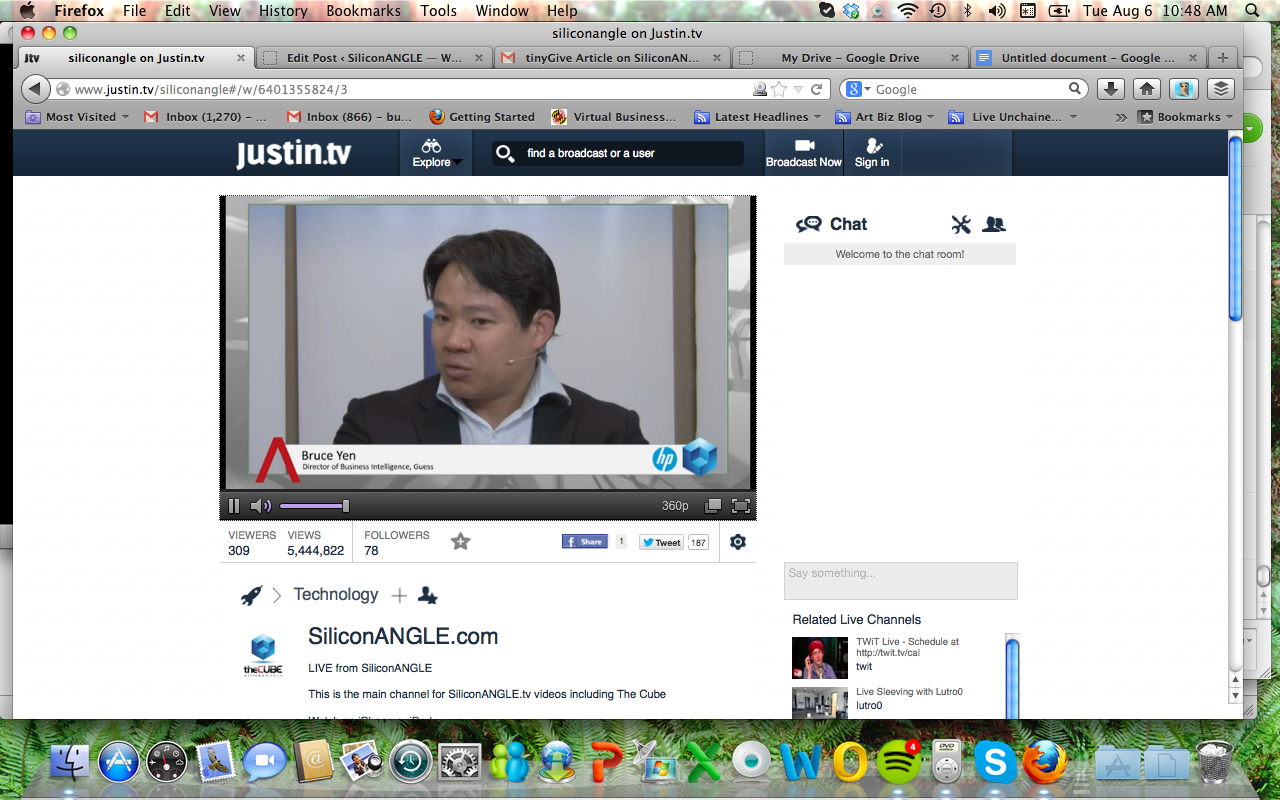This screenshot has height=800, width=1280.
Task: Open the Getting Started bookmark
Action: (482, 117)
